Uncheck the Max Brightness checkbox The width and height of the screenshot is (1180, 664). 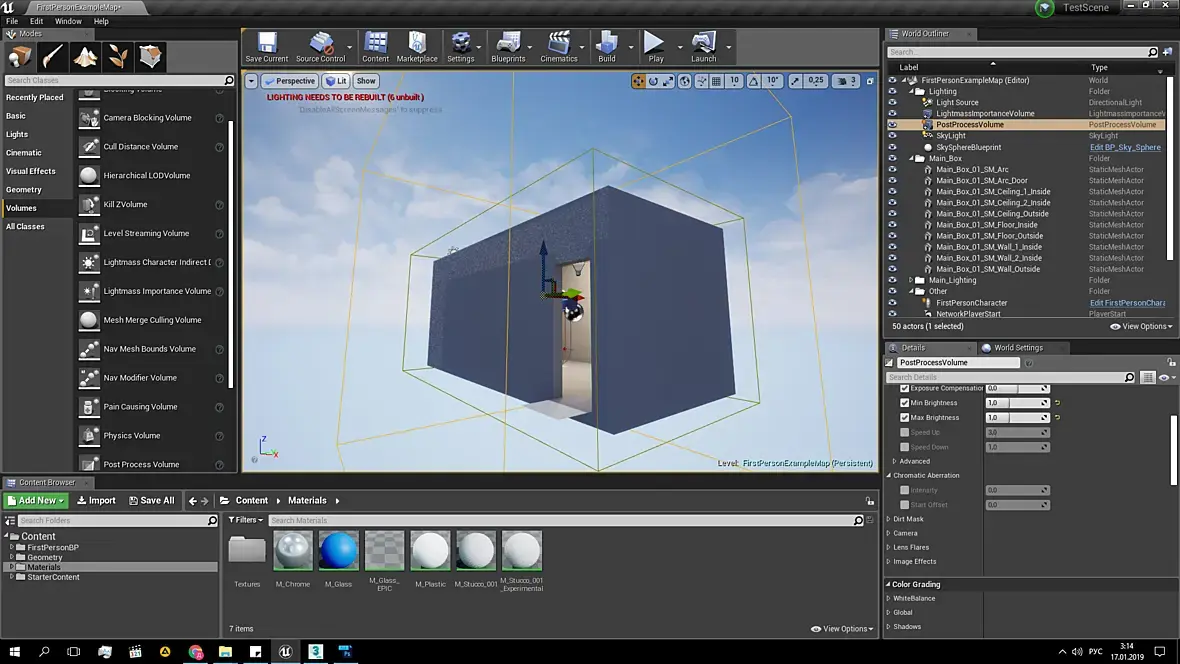click(905, 417)
